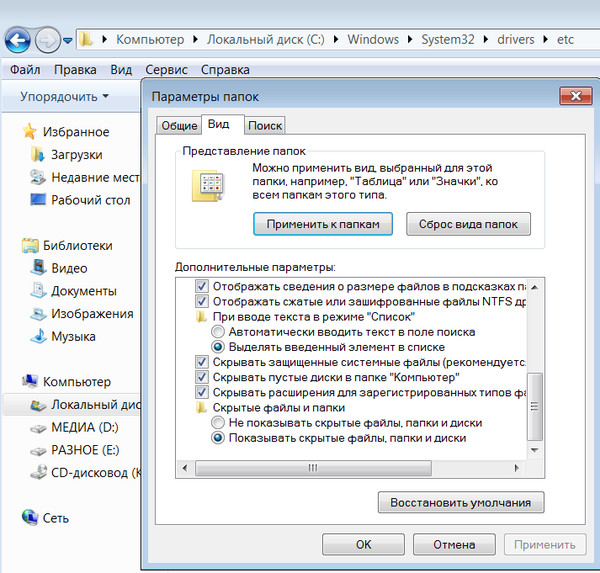
Task: Click the Отмена button
Action: (x=454, y=544)
